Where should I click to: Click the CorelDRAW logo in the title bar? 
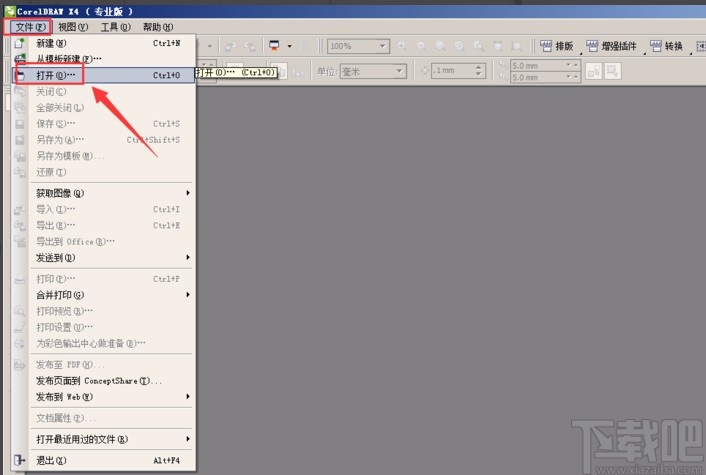(x=9, y=11)
